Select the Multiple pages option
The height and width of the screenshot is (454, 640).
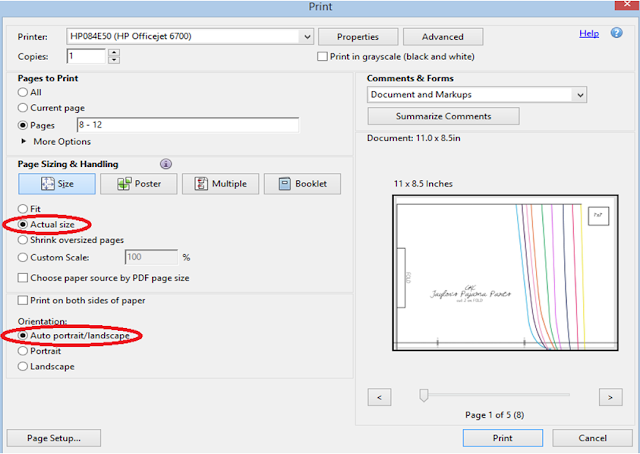(220, 184)
